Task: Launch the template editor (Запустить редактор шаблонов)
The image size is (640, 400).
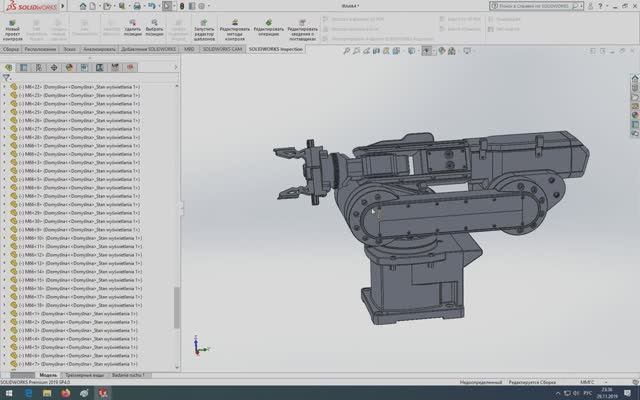Action: tap(204, 26)
